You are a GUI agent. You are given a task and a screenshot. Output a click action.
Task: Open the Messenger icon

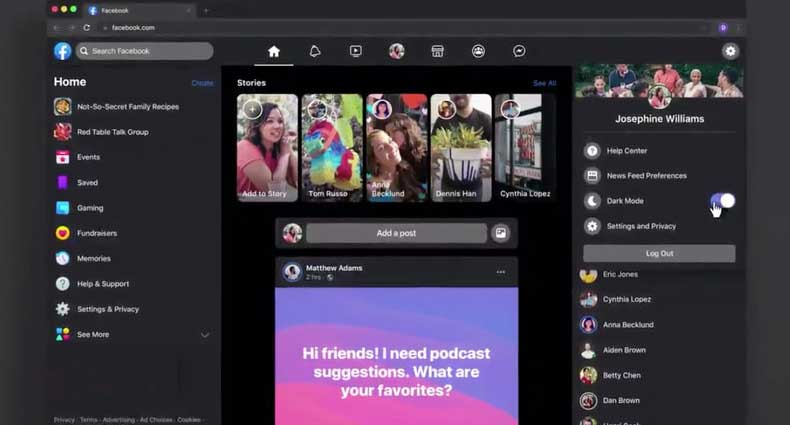[519, 51]
